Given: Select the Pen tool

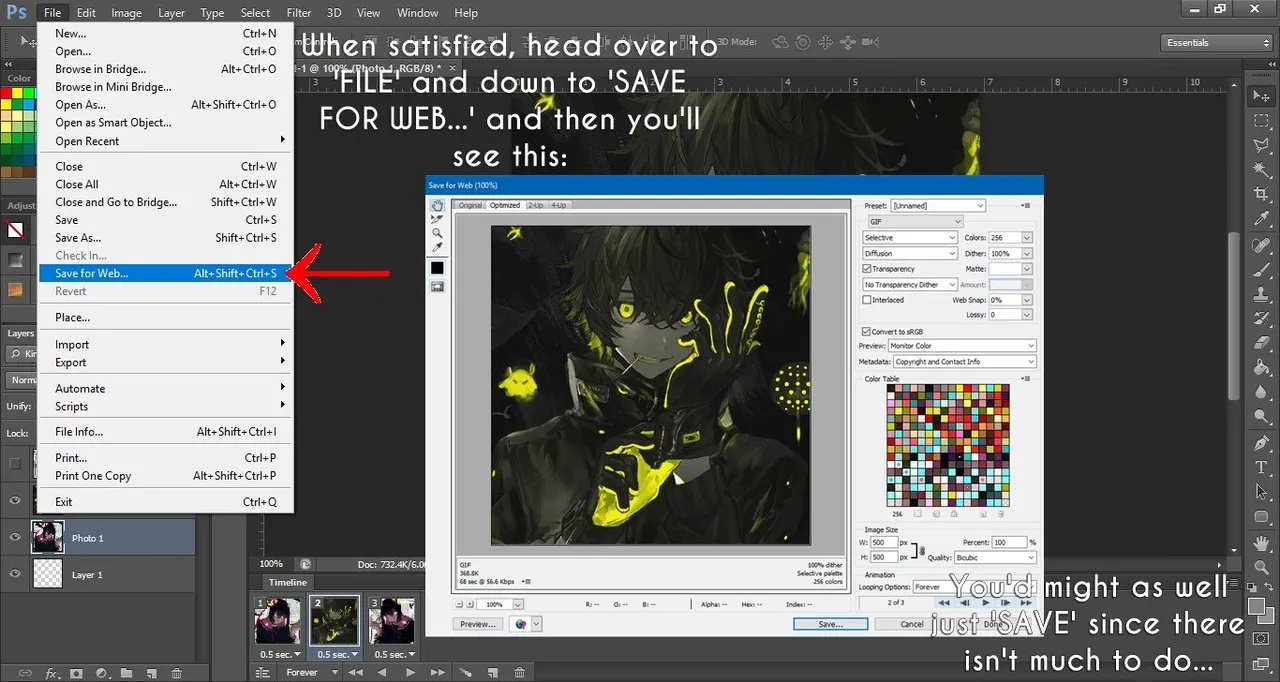Looking at the screenshot, I should point(1261,443).
